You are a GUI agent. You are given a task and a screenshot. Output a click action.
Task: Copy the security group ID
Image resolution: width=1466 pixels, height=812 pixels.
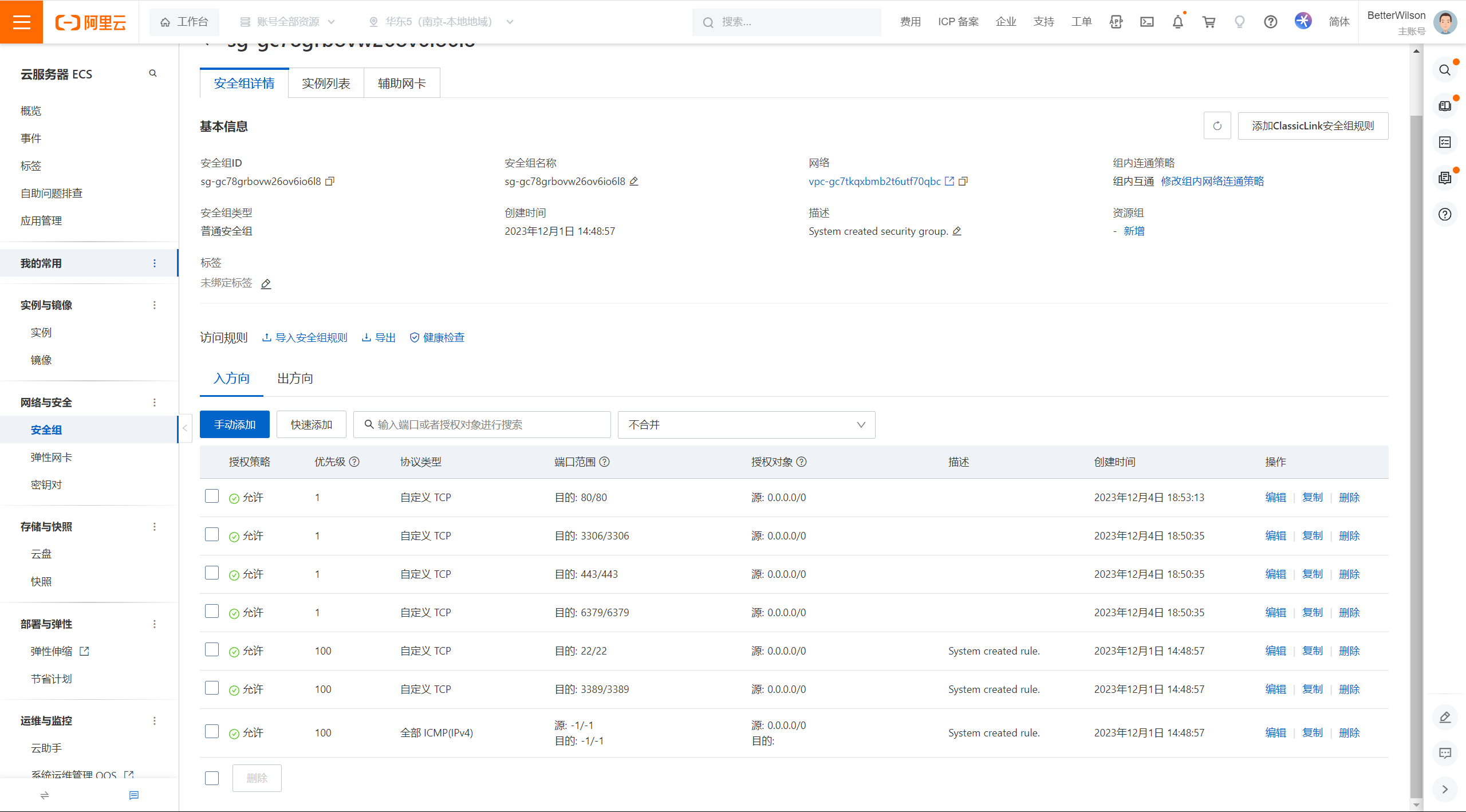click(x=330, y=182)
